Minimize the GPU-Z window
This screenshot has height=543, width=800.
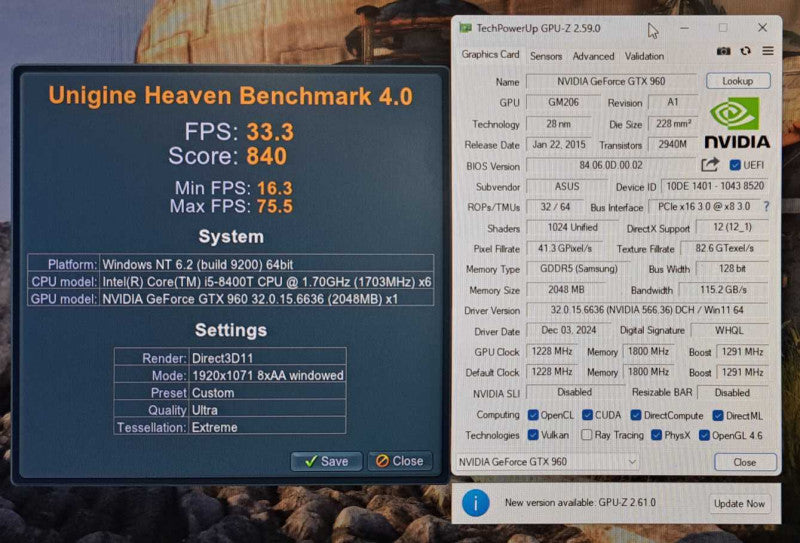coord(685,28)
